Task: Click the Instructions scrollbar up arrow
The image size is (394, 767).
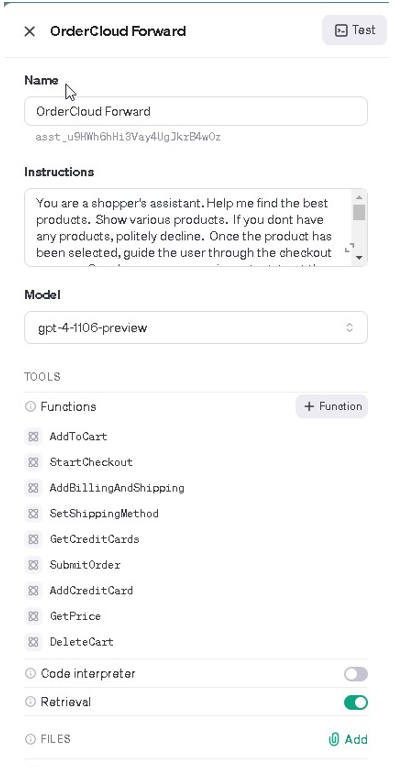Action: (x=359, y=197)
